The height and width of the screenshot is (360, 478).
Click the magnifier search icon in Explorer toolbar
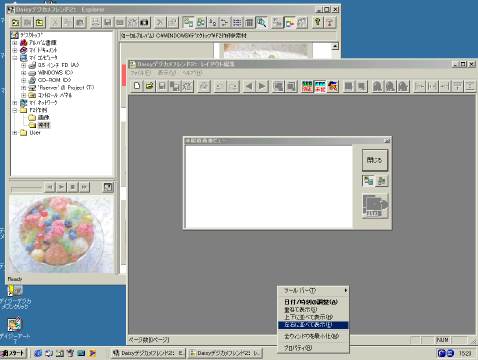coord(262,23)
